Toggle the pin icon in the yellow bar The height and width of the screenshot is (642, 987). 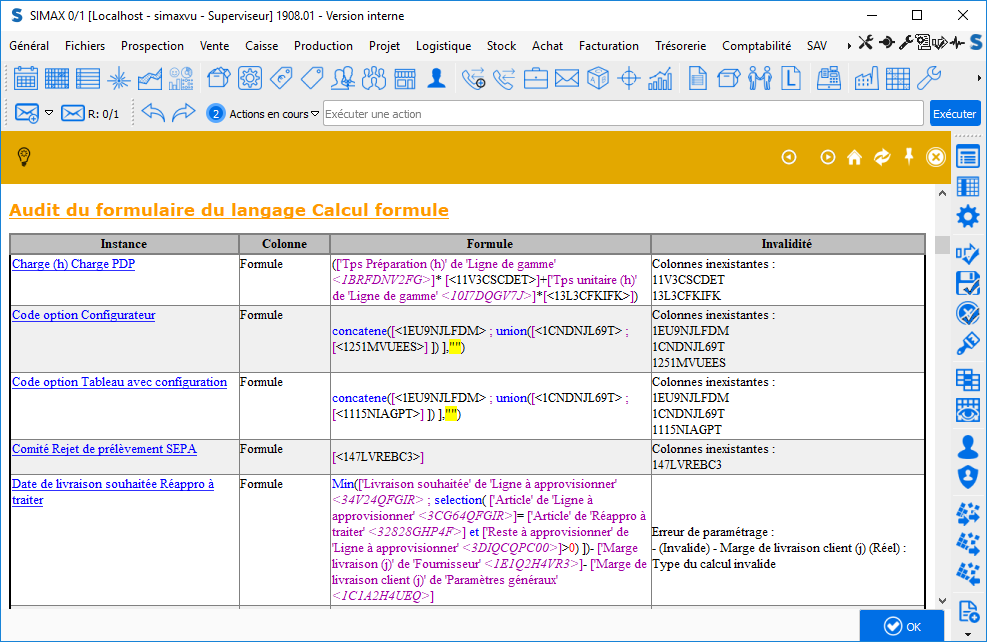click(x=909, y=157)
